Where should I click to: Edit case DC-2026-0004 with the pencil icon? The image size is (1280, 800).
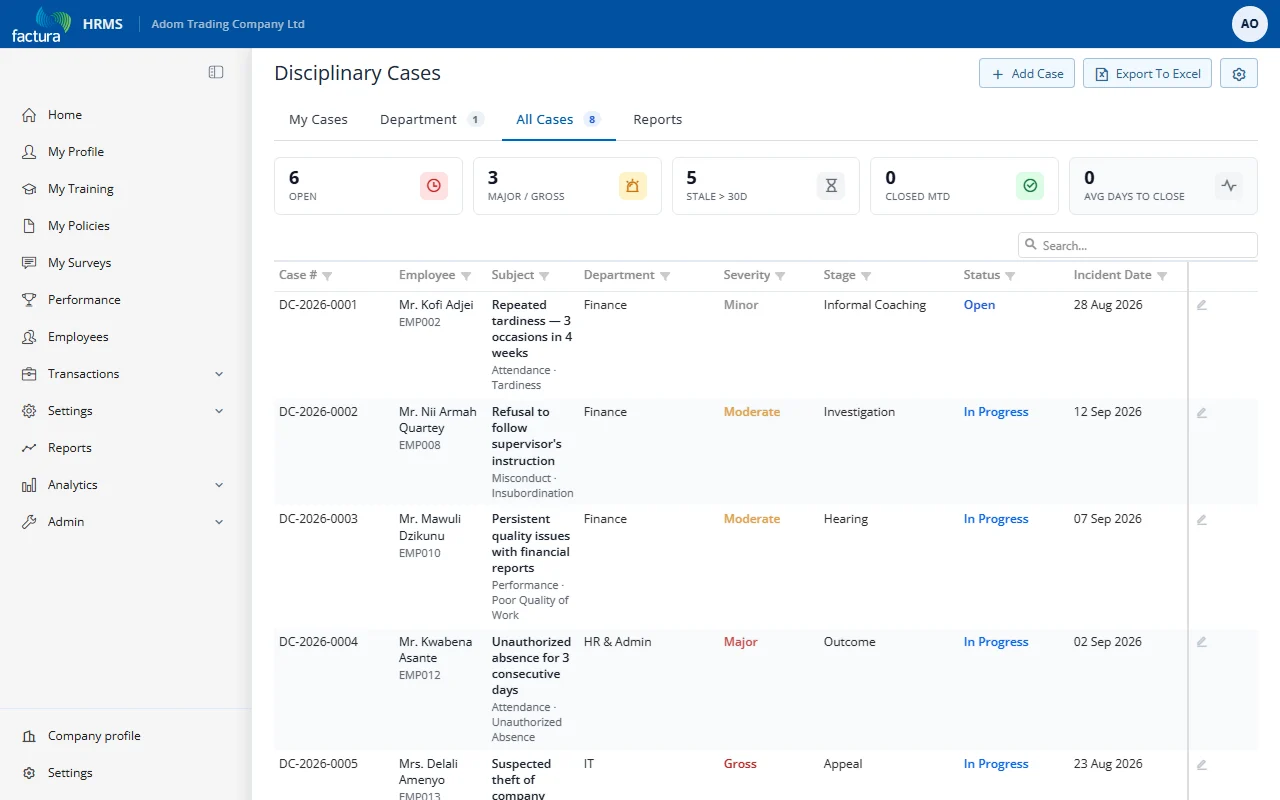point(1202,642)
